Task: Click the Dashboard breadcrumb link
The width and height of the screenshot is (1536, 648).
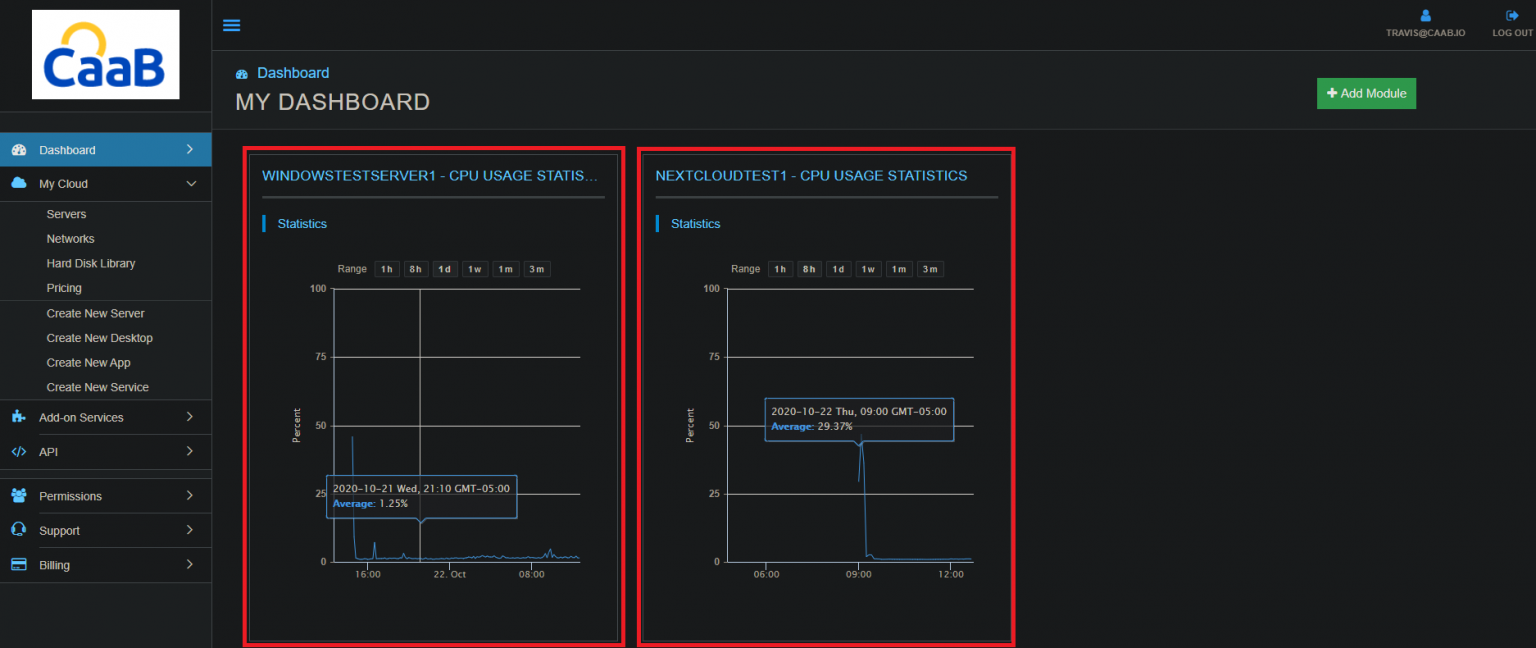Action: point(293,73)
